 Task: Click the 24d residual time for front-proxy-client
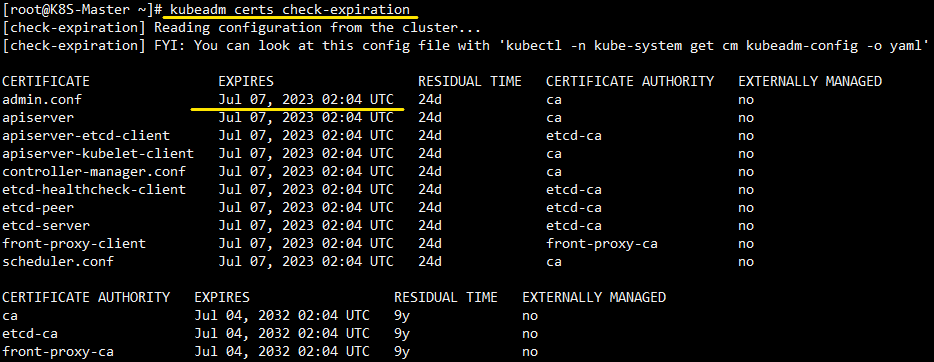click(430, 244)
